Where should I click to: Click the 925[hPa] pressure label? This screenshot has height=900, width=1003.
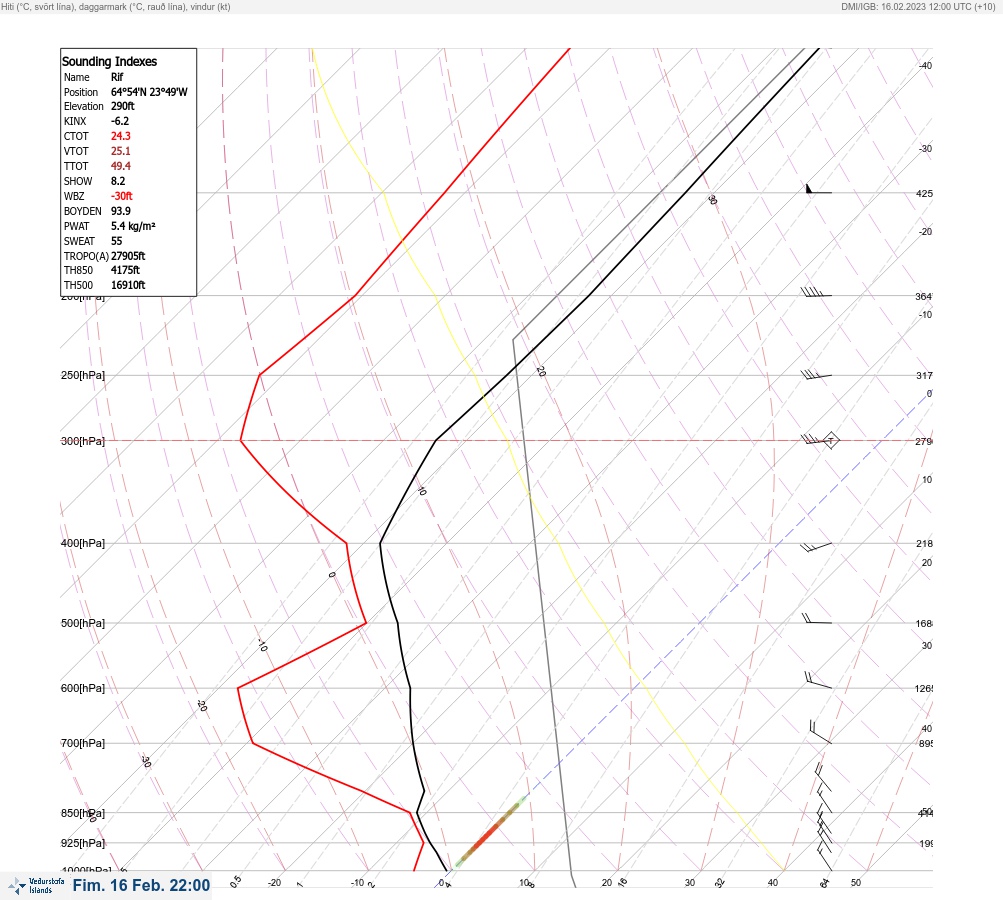83,843
